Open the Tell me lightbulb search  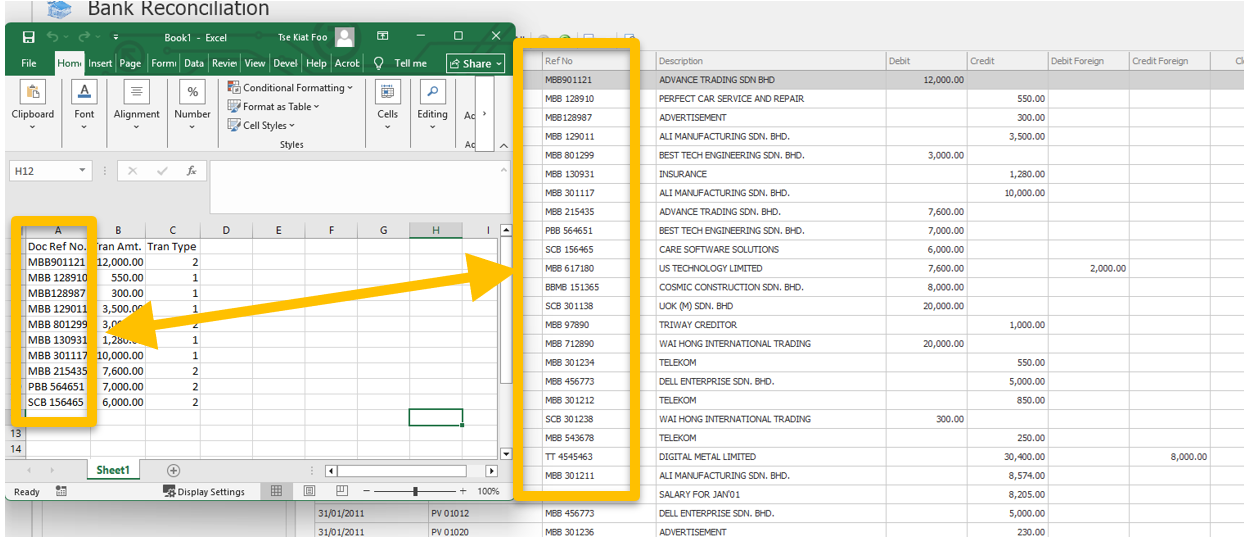pyautogui.click(x=379, y=63)
